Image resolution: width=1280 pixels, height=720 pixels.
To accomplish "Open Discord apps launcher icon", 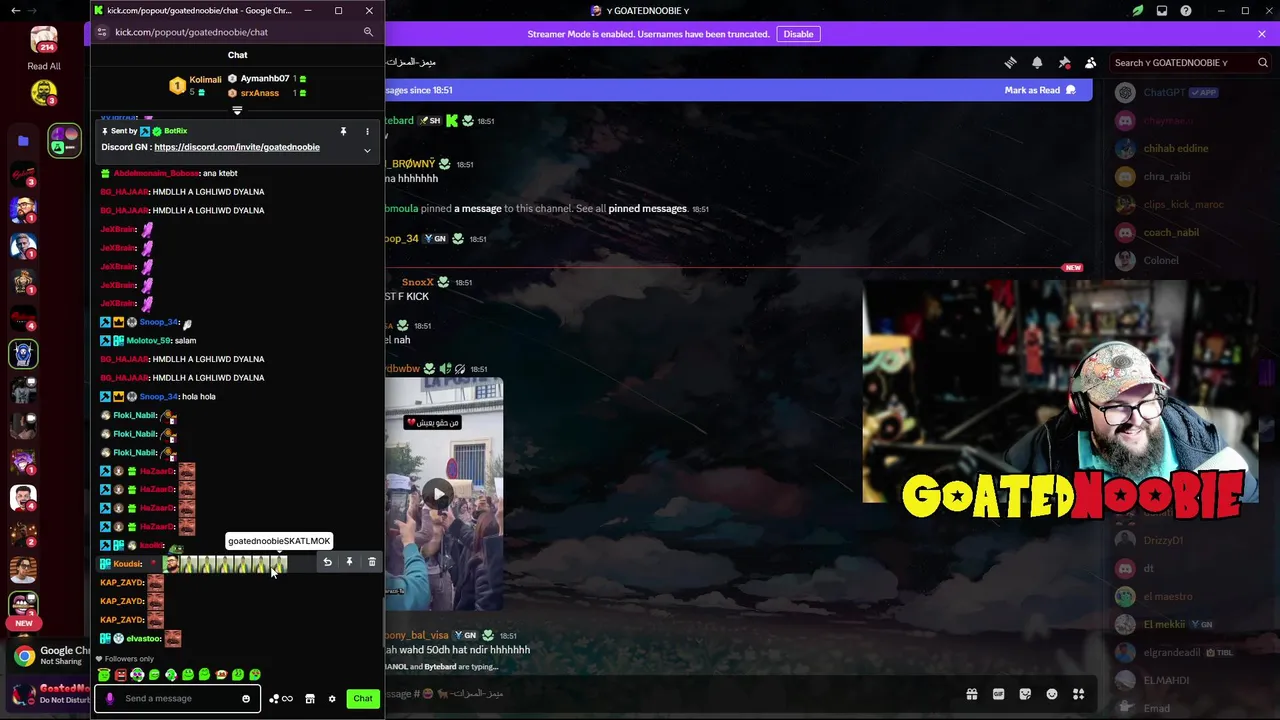I will [1078, 694].
